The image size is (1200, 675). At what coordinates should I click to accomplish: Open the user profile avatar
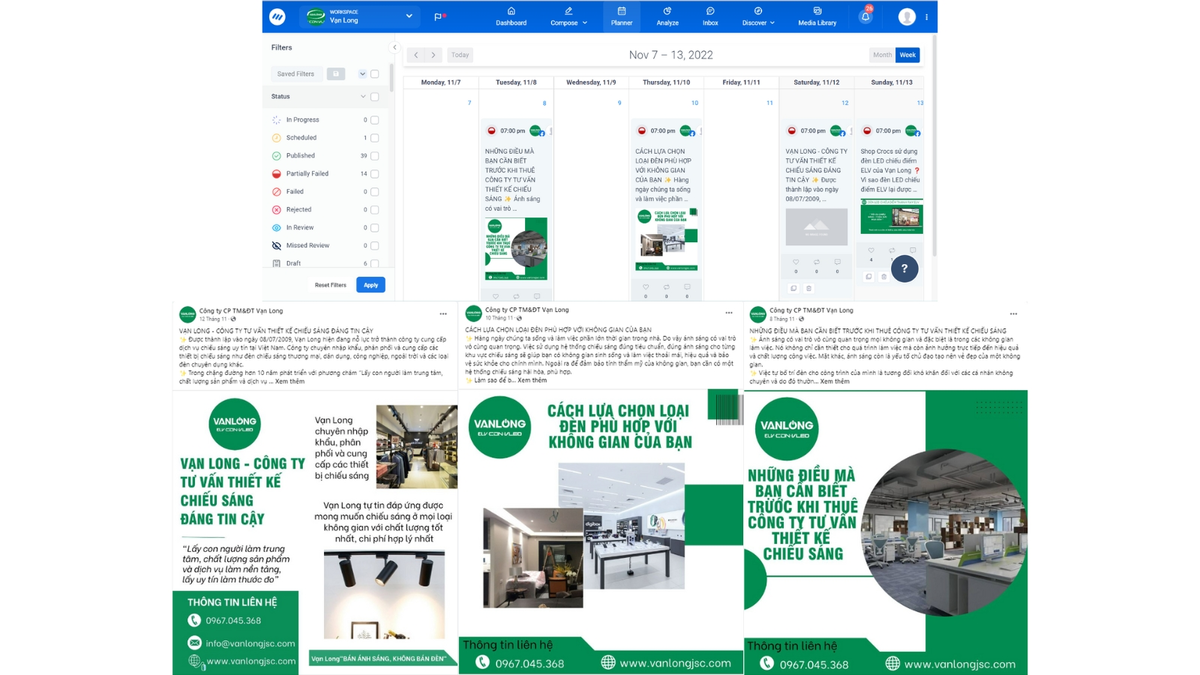(x=907, y=17)
